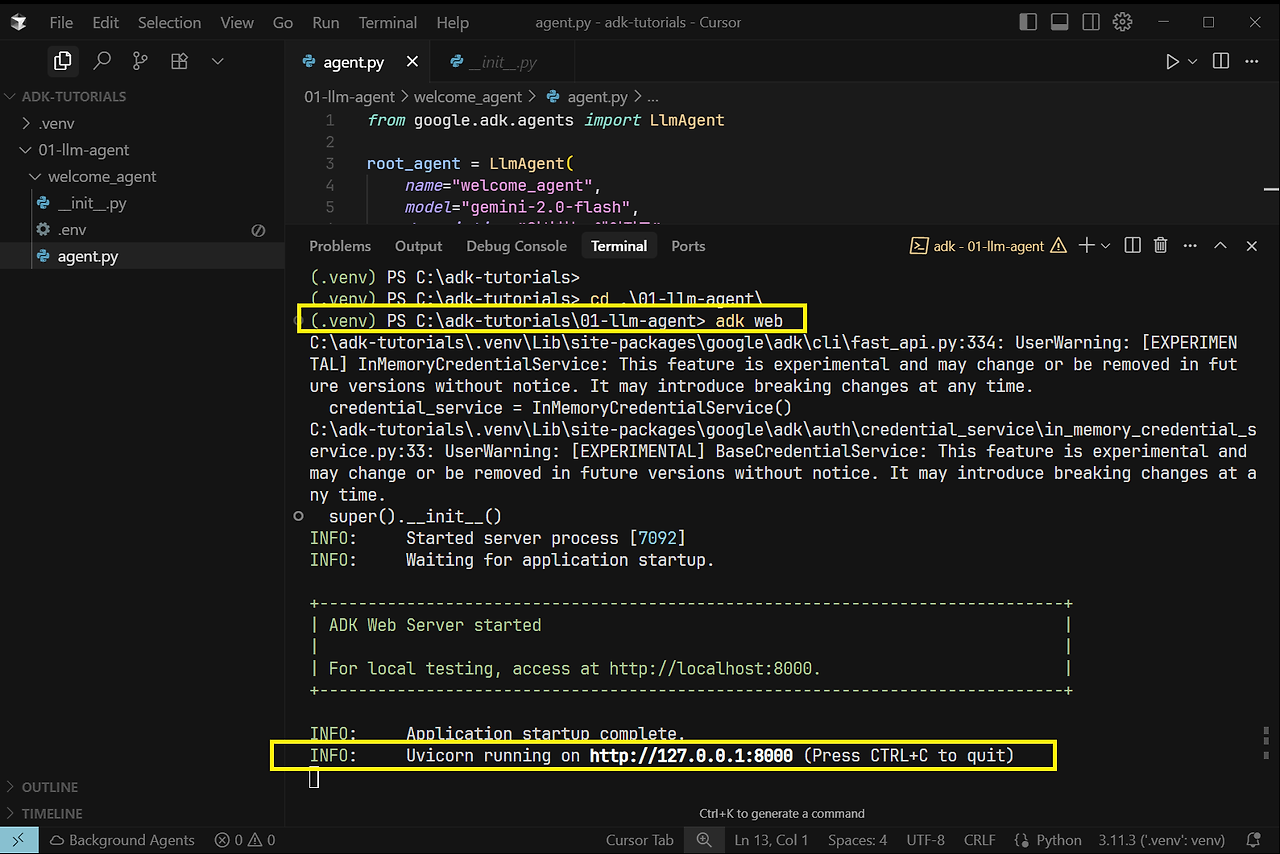Click Background Agents in the status bar
1280x854 pixels.
(x=122, y=840)
